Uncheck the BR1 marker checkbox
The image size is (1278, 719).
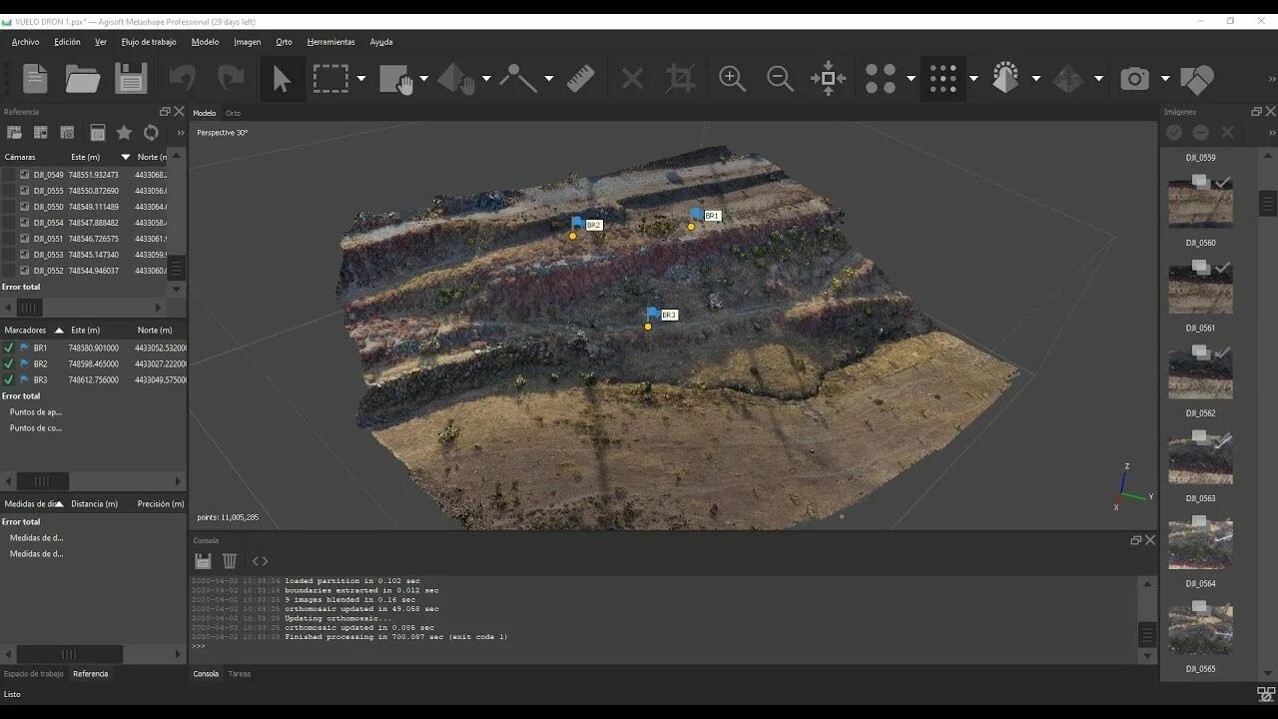9,348
